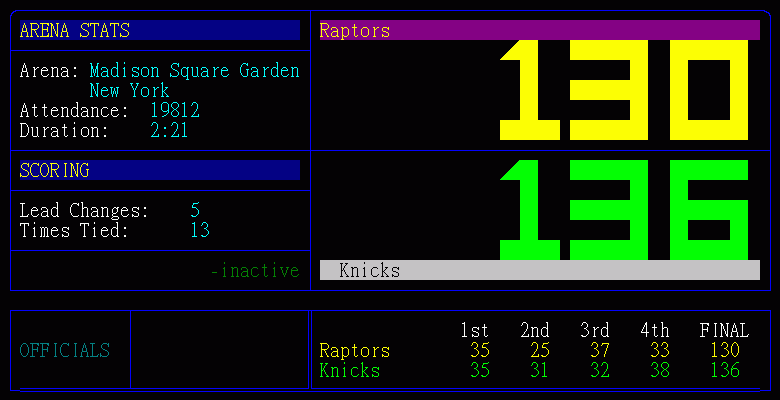This screenshot has width=780, height=400.
Task: Select Knicks 2nd quarter score 31
Action: click(540, 371)
